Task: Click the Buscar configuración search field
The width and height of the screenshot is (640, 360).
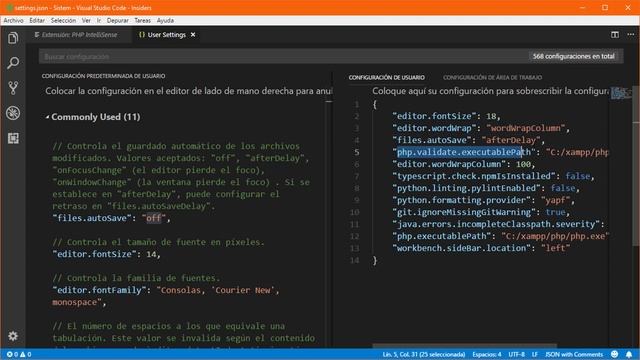Action: tap(283, 56)
